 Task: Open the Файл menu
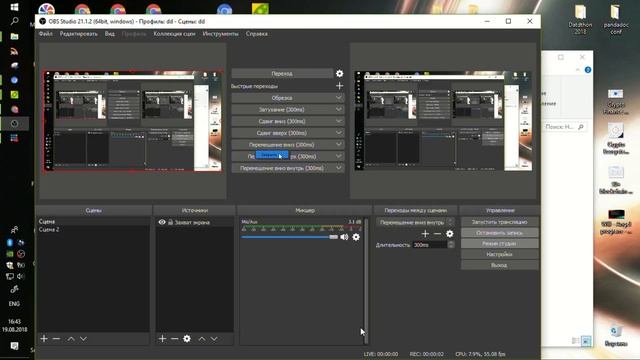46,34
